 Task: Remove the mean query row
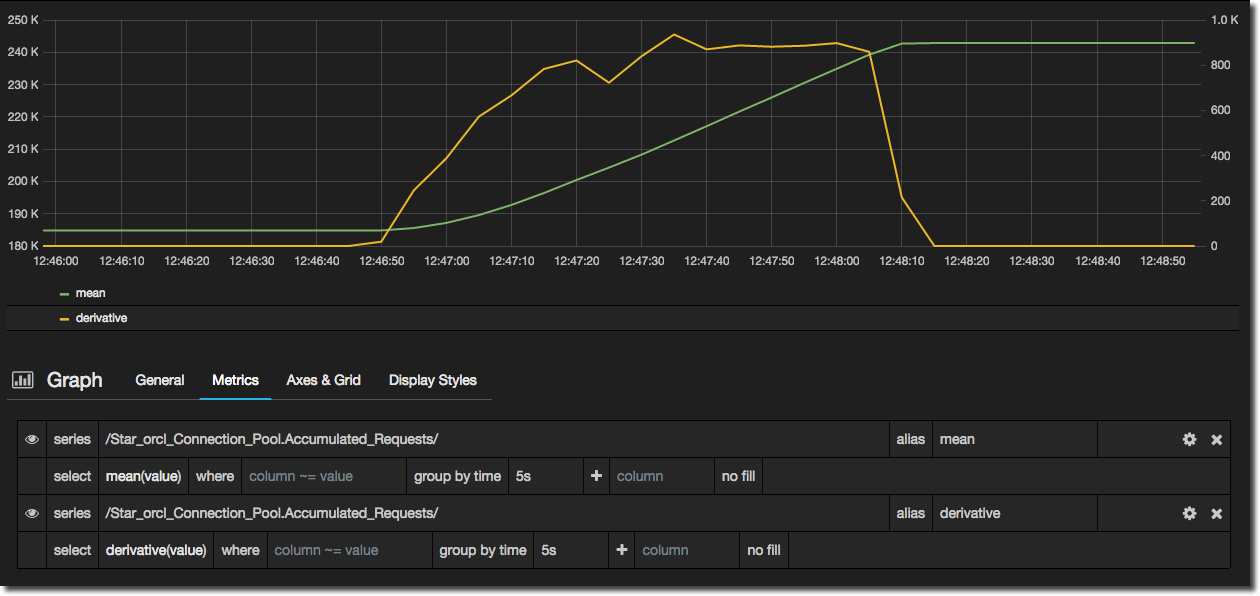tap(1217, 439)
